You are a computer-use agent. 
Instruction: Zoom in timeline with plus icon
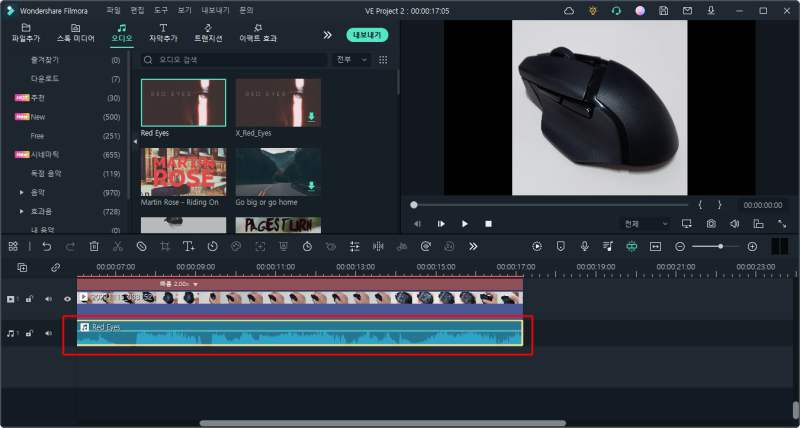[752, 247]
